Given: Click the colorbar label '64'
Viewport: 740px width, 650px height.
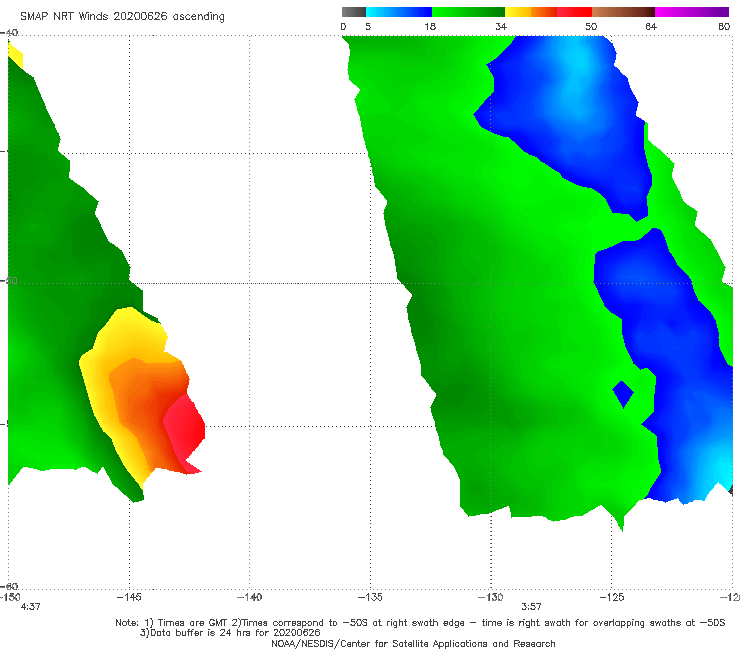Looking at the screenshot, I should pos(651,26).
